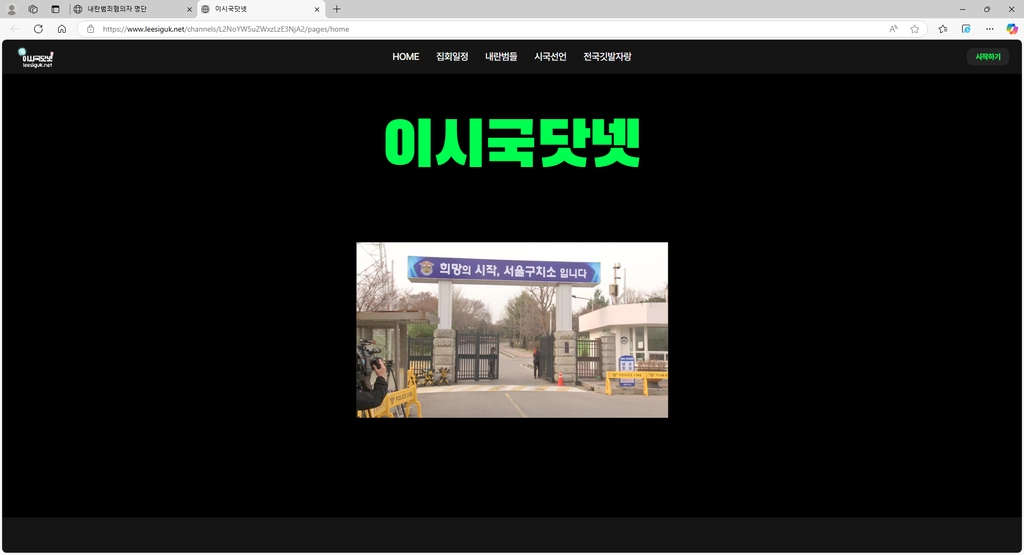
Task: Go back to previous page
Action: click(x=15, y=29)
